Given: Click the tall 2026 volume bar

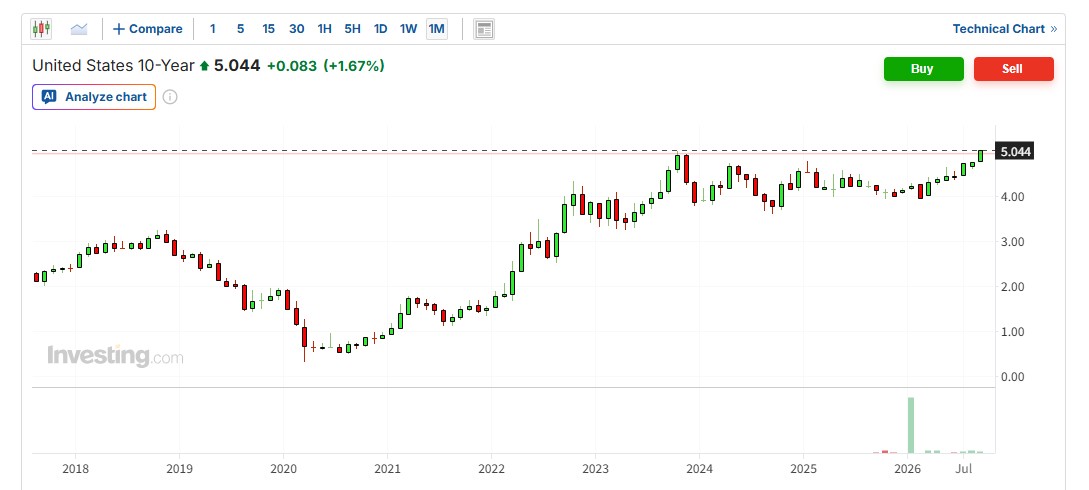Looking at the screenshot, I should [911, 425].
